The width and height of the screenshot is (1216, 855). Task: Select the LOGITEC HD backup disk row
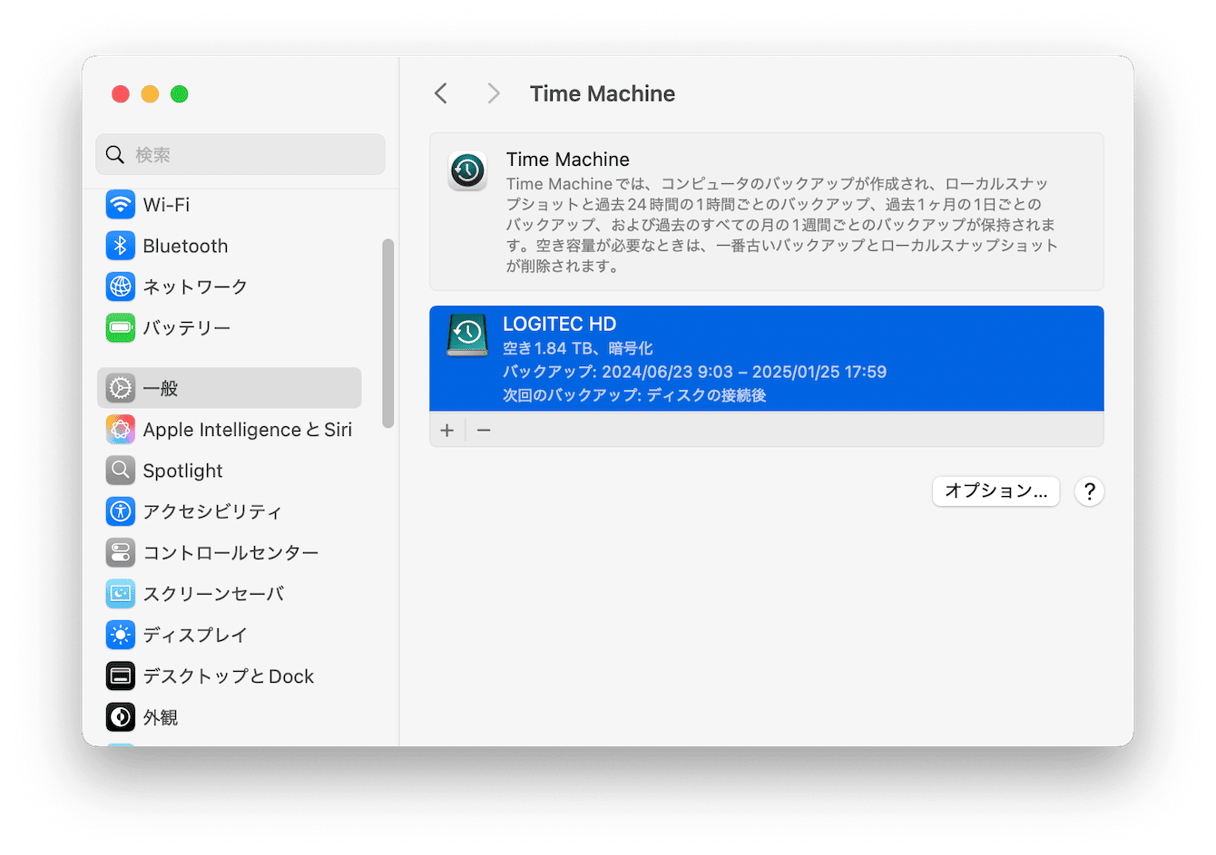coord(766,359)
